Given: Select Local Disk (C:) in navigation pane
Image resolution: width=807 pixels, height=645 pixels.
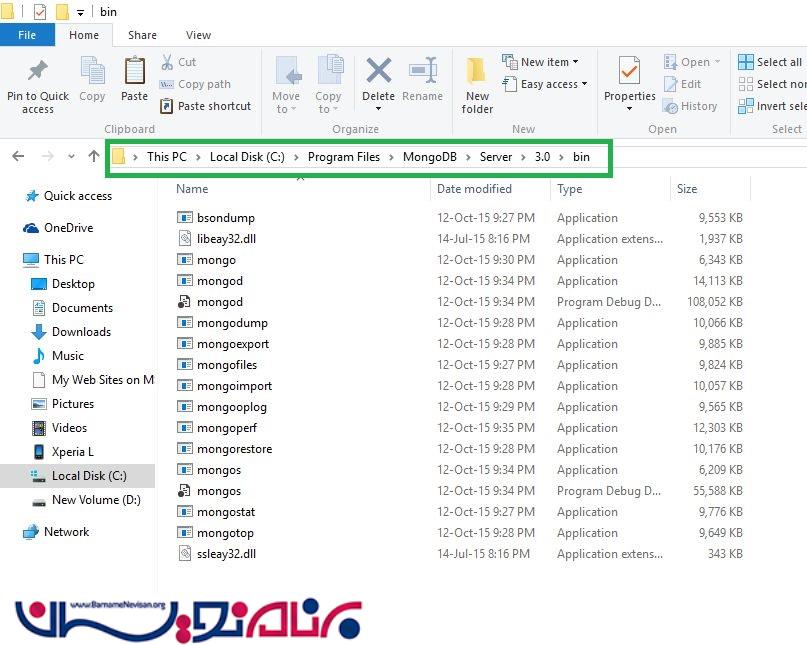Looking at the screenshot, I should tap(88, 476).
